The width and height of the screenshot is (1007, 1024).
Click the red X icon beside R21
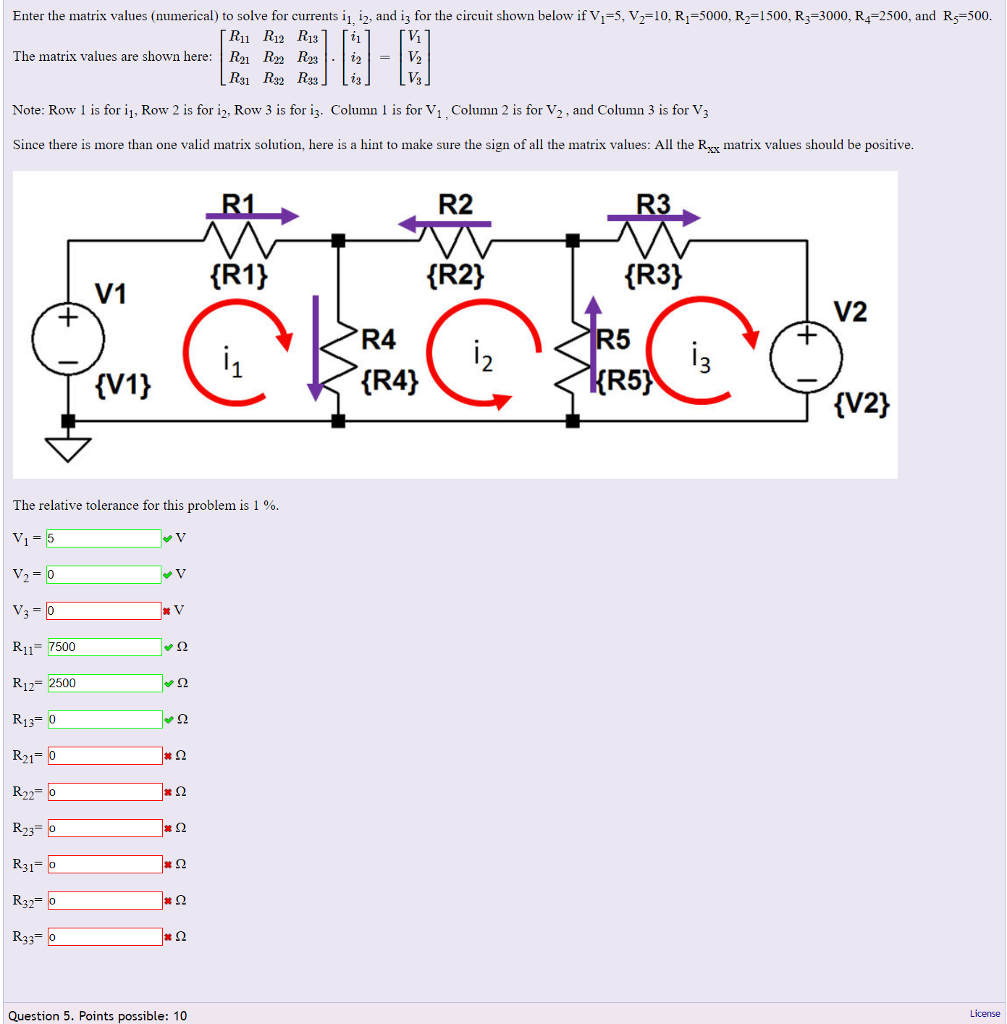168,755
